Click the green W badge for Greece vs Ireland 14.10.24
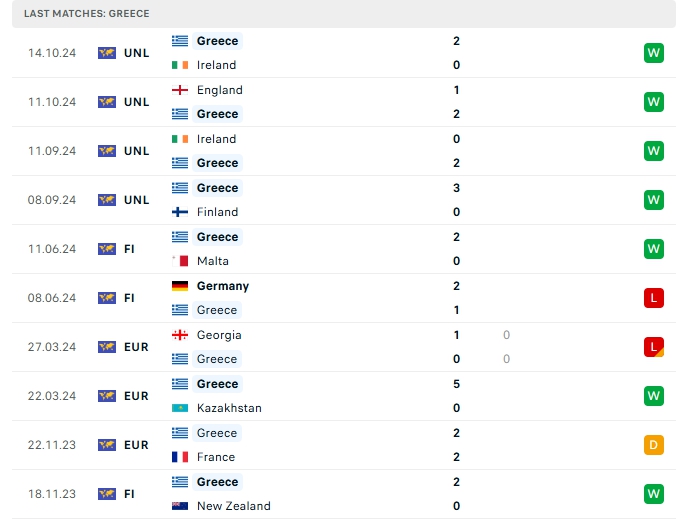The height and width of the screenshot is (520, 685). 654,53
